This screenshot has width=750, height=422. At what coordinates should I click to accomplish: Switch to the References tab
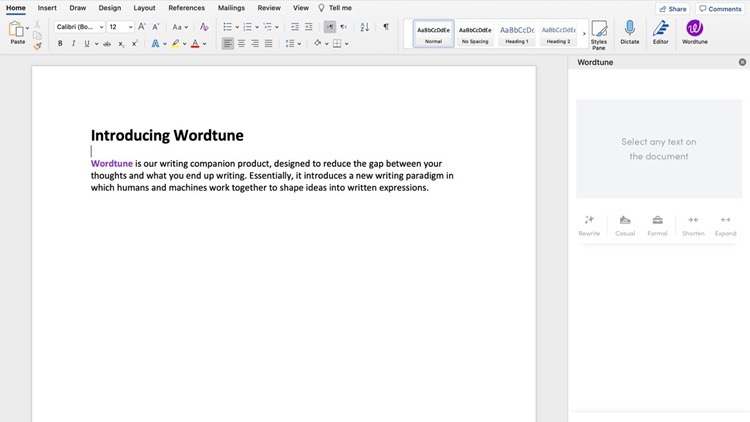(x=186, y=8)
